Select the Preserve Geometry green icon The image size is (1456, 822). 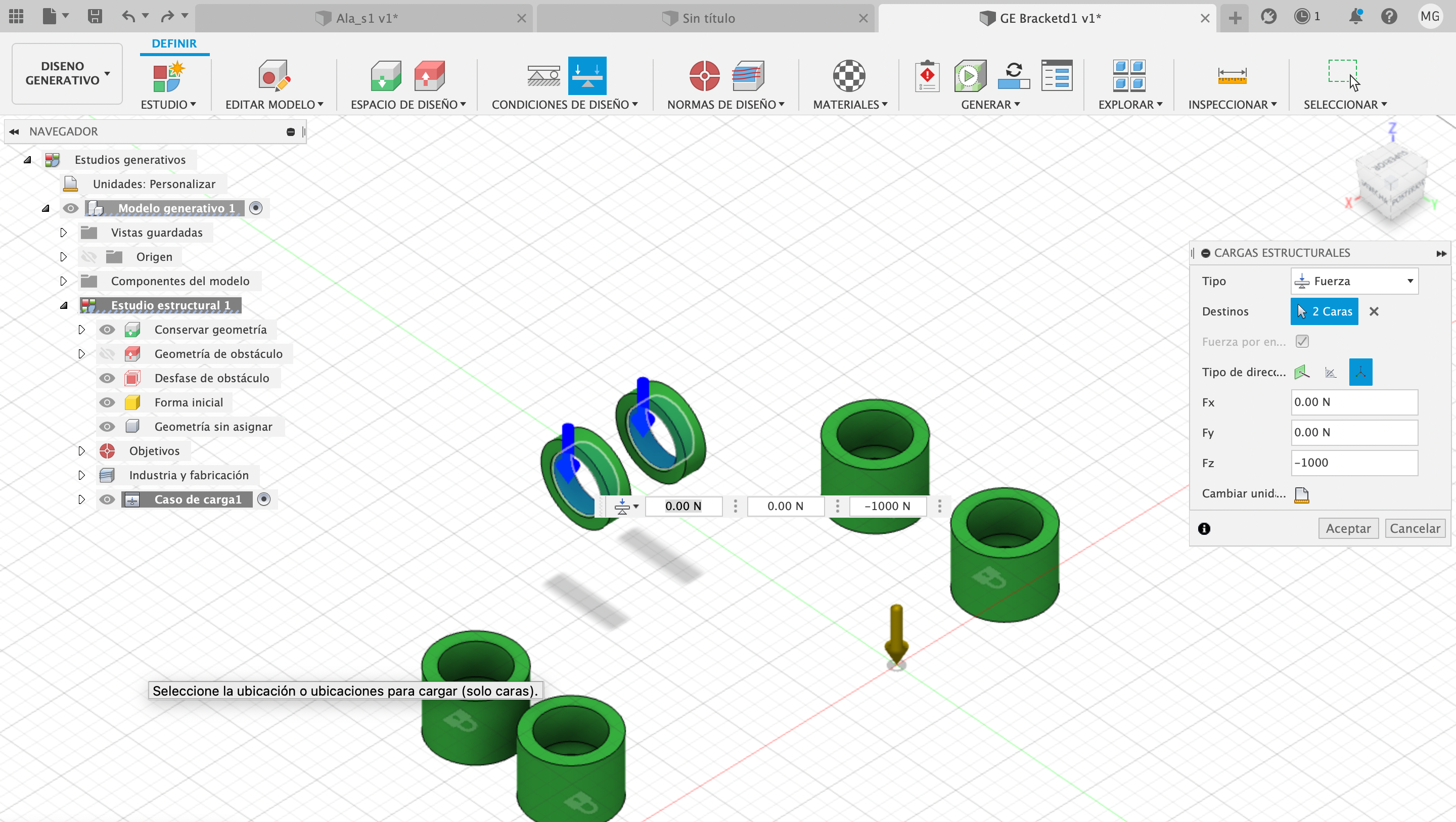point(385,75)
